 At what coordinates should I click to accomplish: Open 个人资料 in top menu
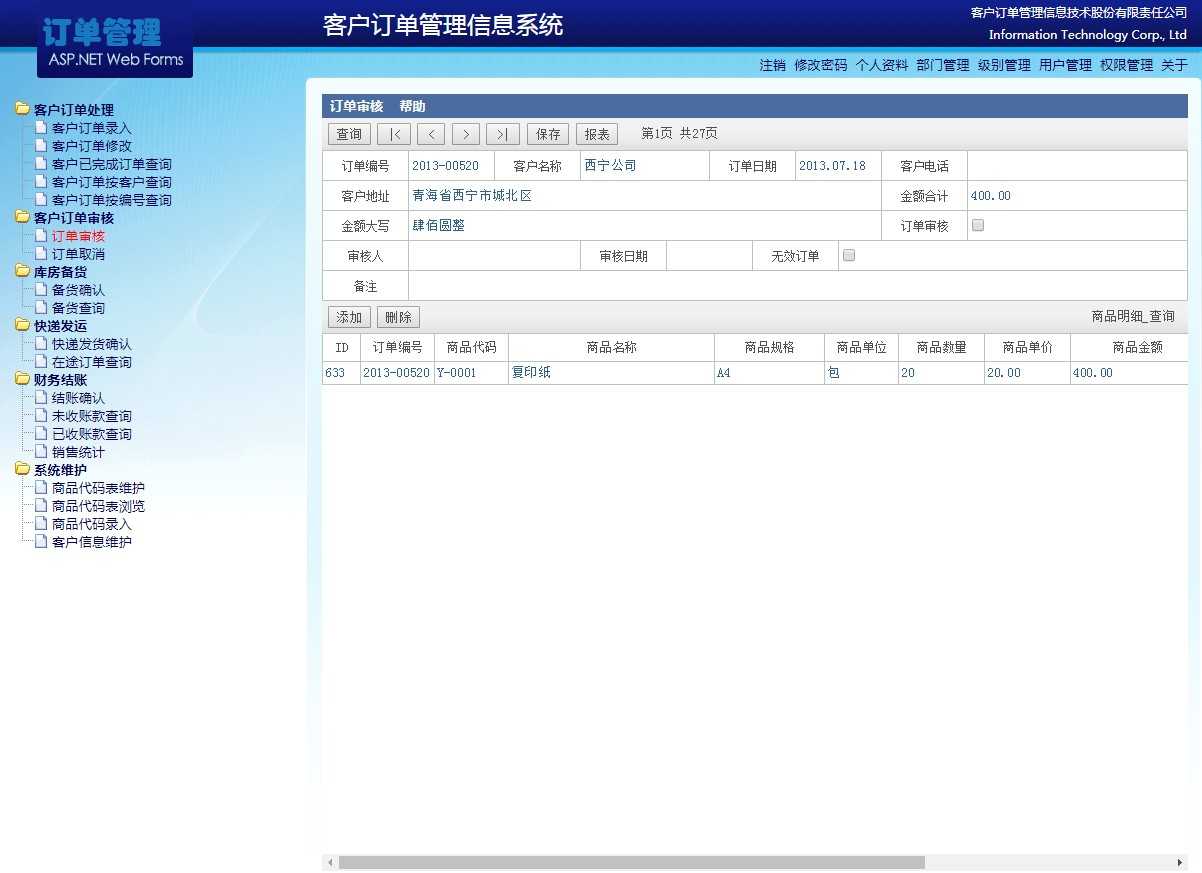881,65
